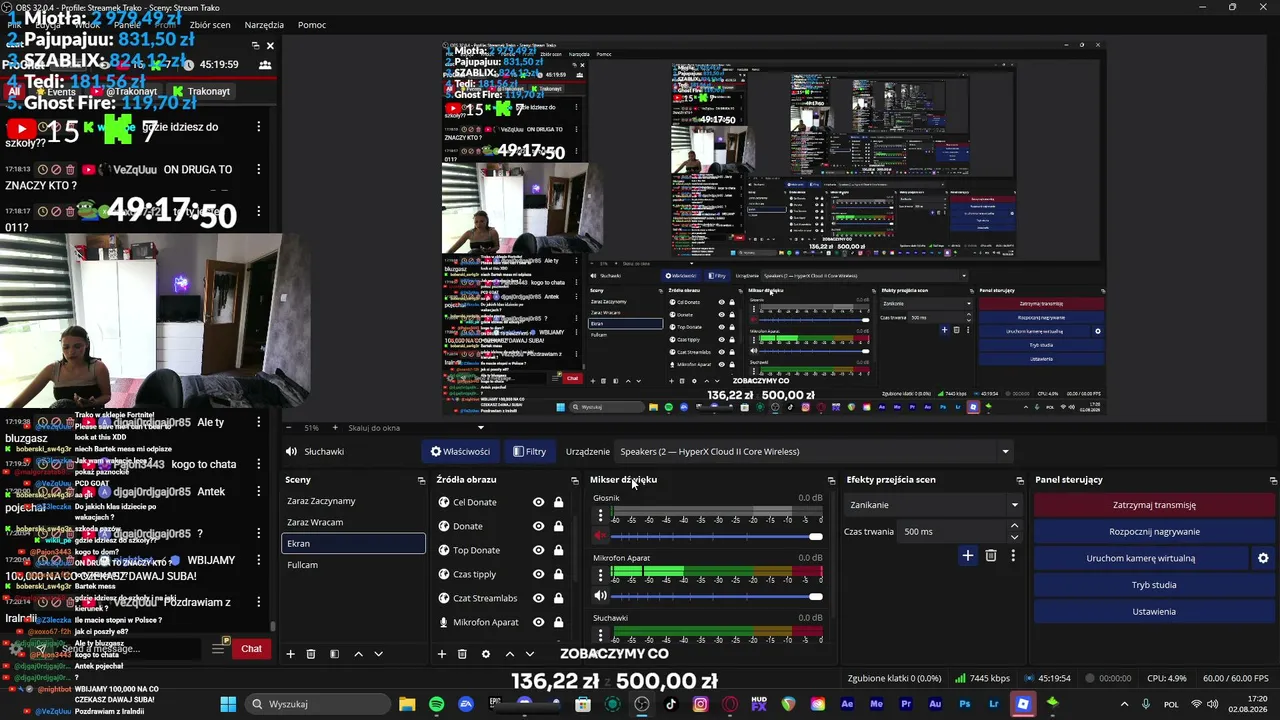This screenshot has width=1280, height=720.
Task: Open Mikrofon Aparat channel options menu
Action: (600, 576)
